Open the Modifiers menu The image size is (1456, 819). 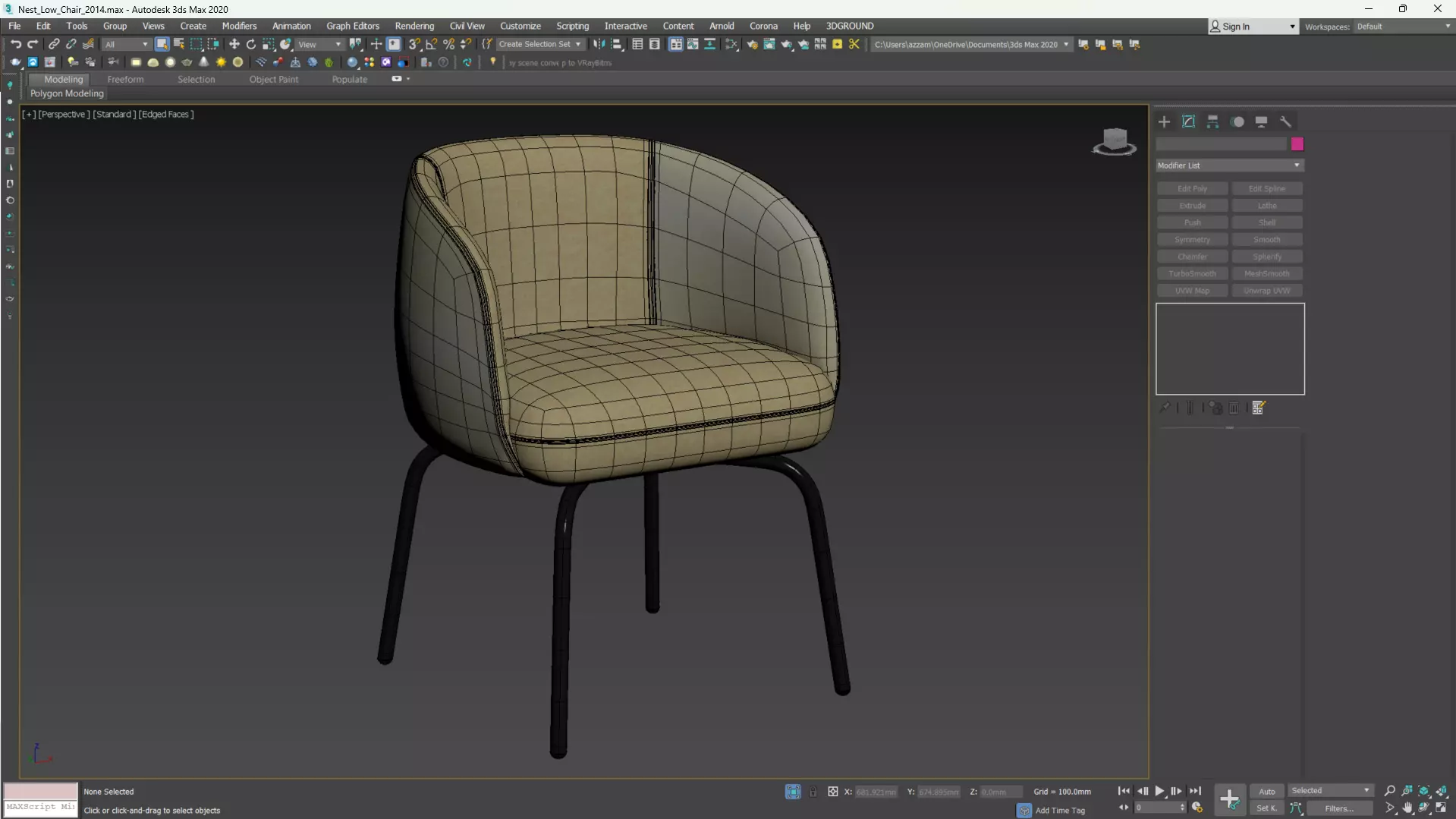coord(239,26)
